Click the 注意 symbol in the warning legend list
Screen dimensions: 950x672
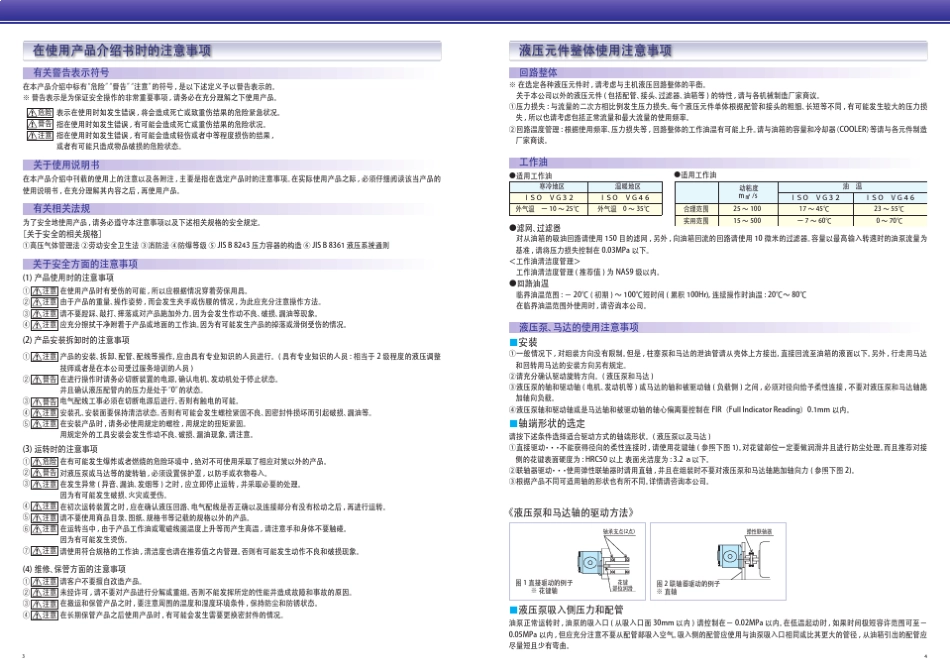pyautogui.click(x=40, y=136)
